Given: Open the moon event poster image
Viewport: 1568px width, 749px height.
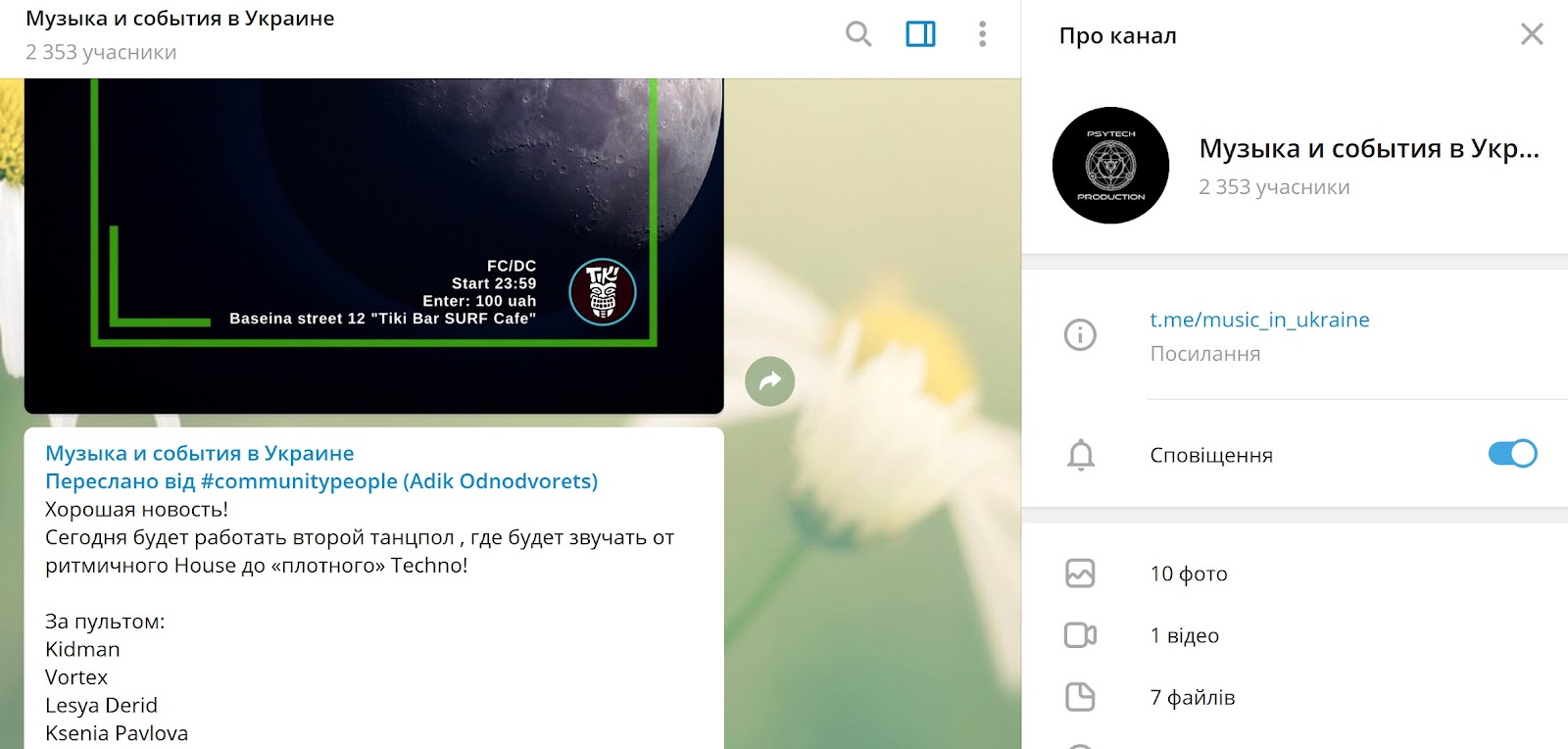Looking at the screenshot, I should click(x=373, y=245).
